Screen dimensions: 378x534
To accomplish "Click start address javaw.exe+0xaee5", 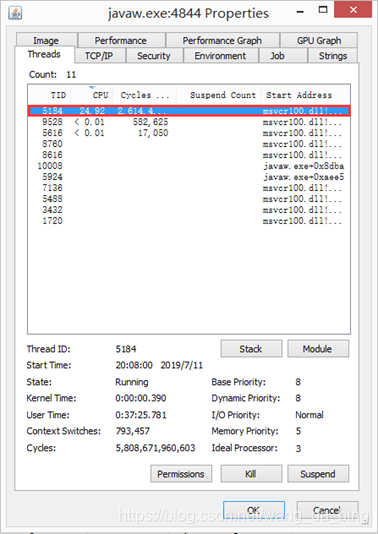I will 303,177.
